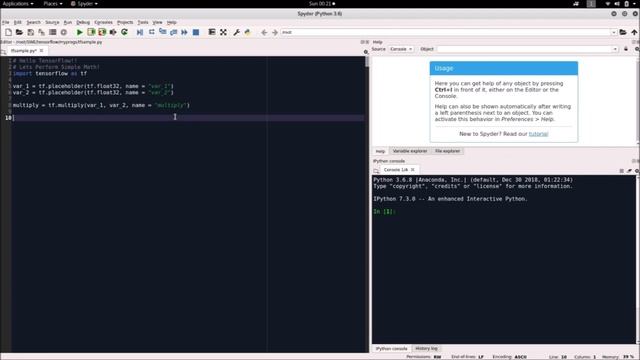Screen dimensions: 640x360
Task: Open the Places menu in the top bar
Action: click(53, 4)
